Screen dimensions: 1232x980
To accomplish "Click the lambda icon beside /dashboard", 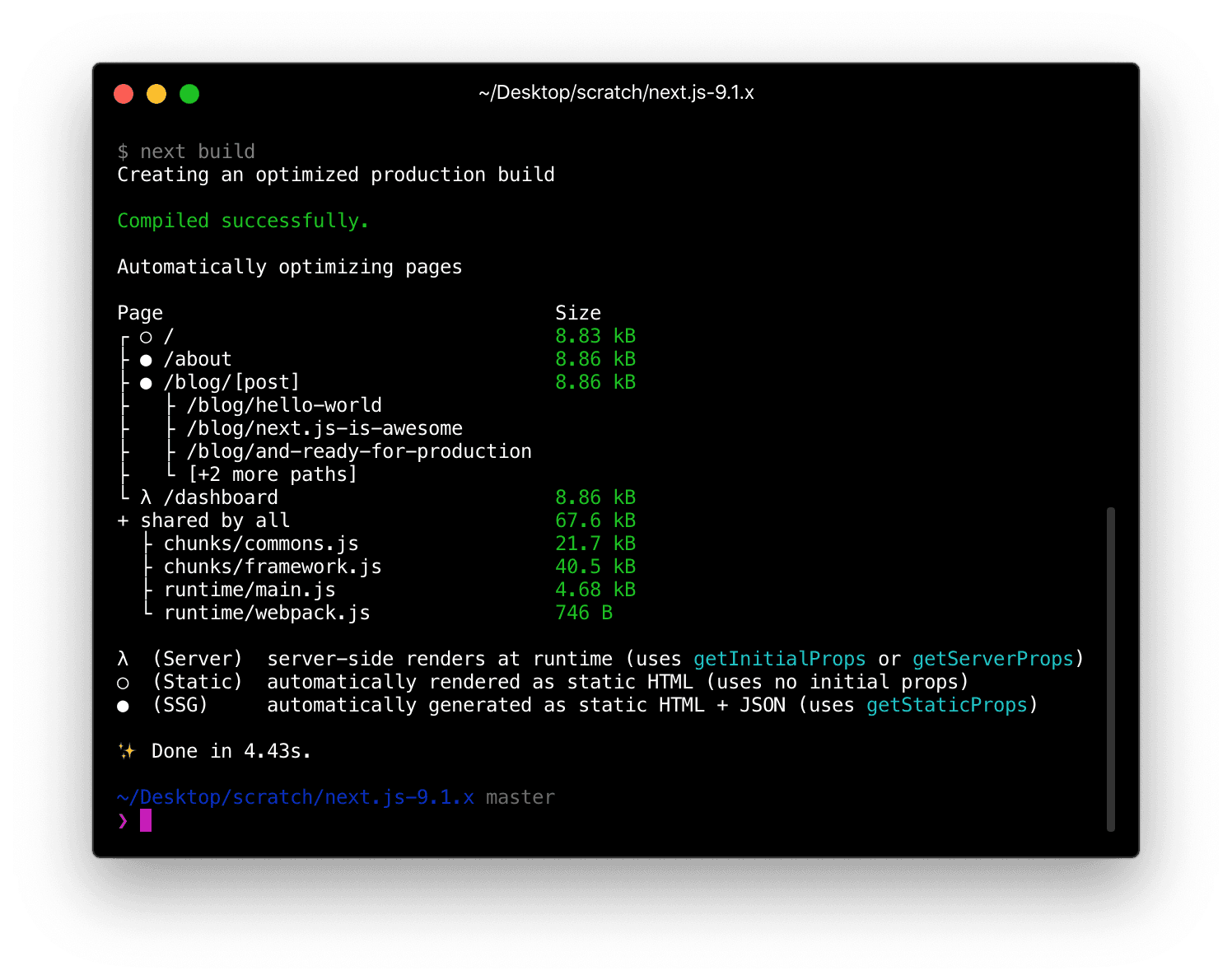I will tap(146, 497).
